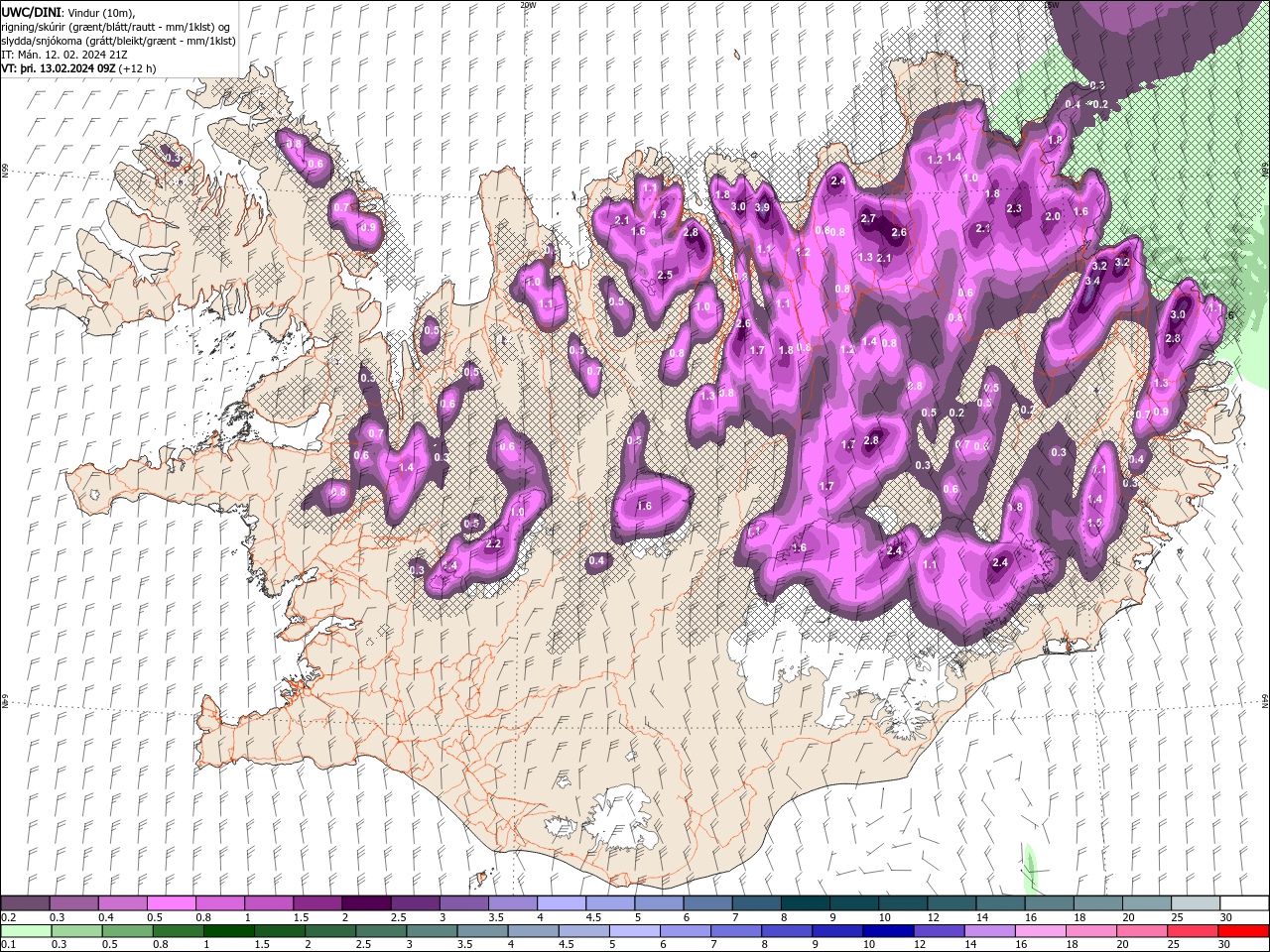The width and height of the screenshot is (1270, 952).
Task: Click the white above-30 snow legend swatch
Action: [1243, 903]
